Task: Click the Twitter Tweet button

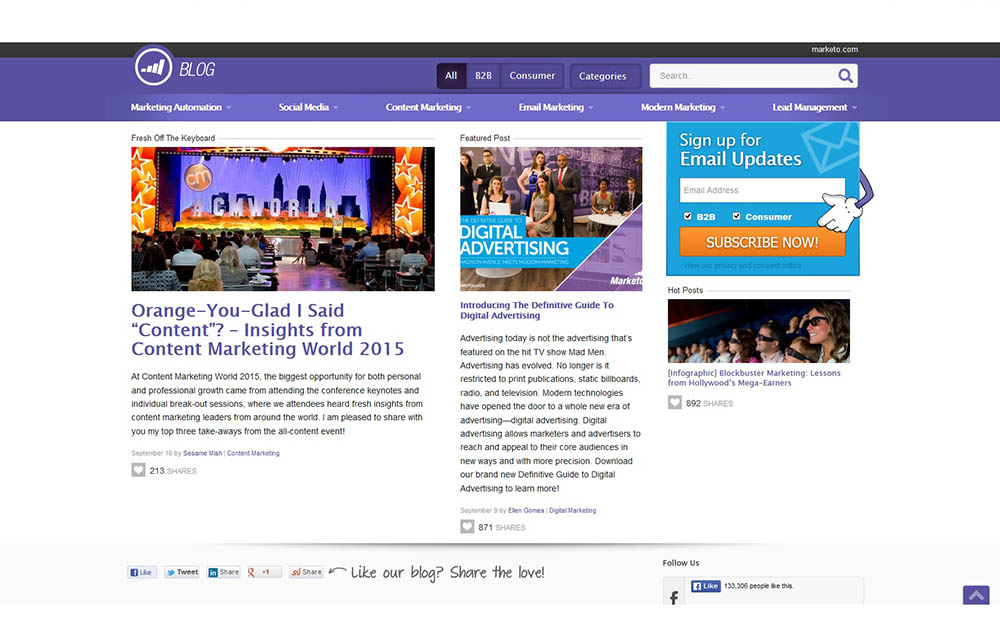Action: coord(182,572)
